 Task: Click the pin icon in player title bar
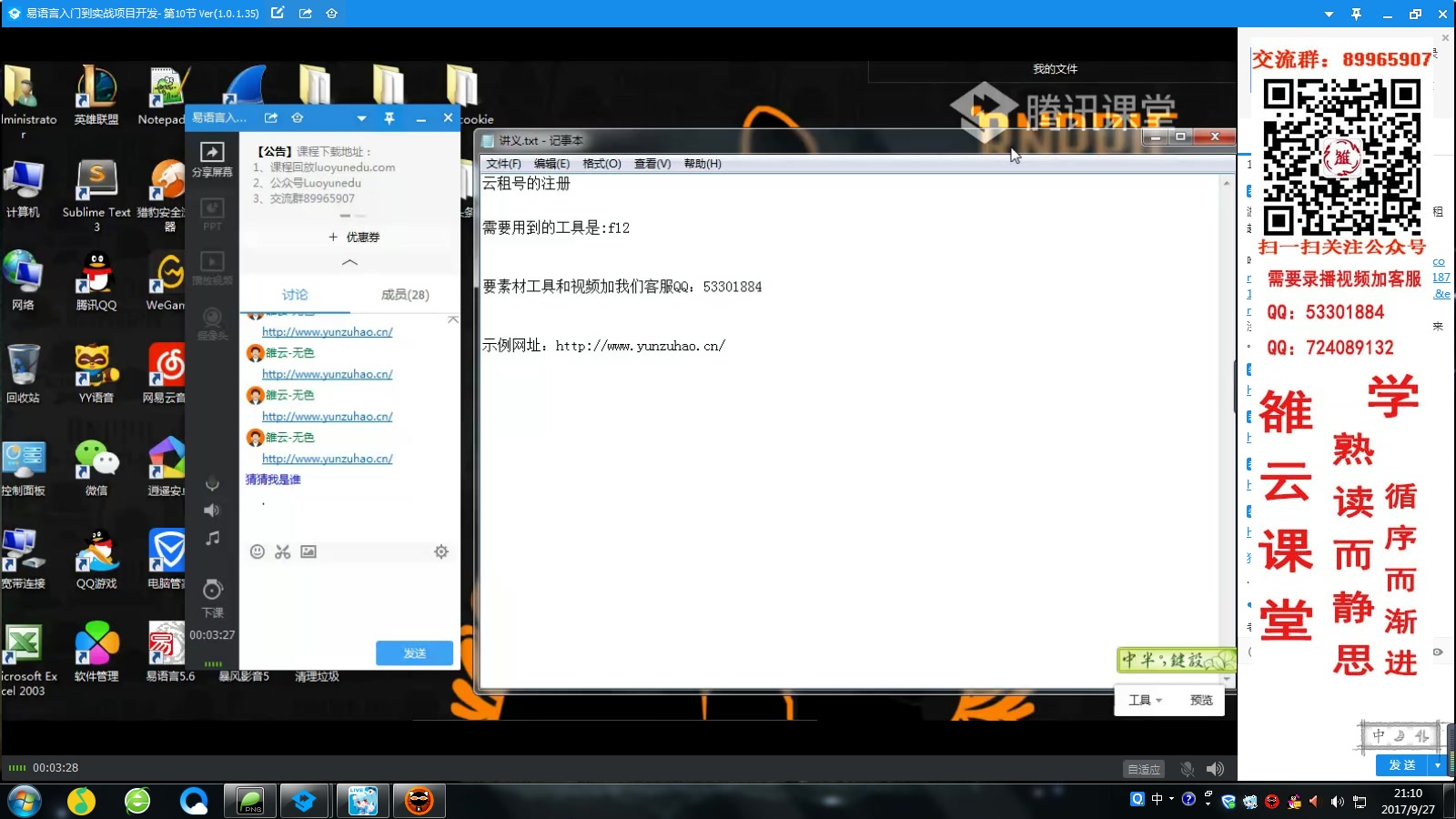1356,14
